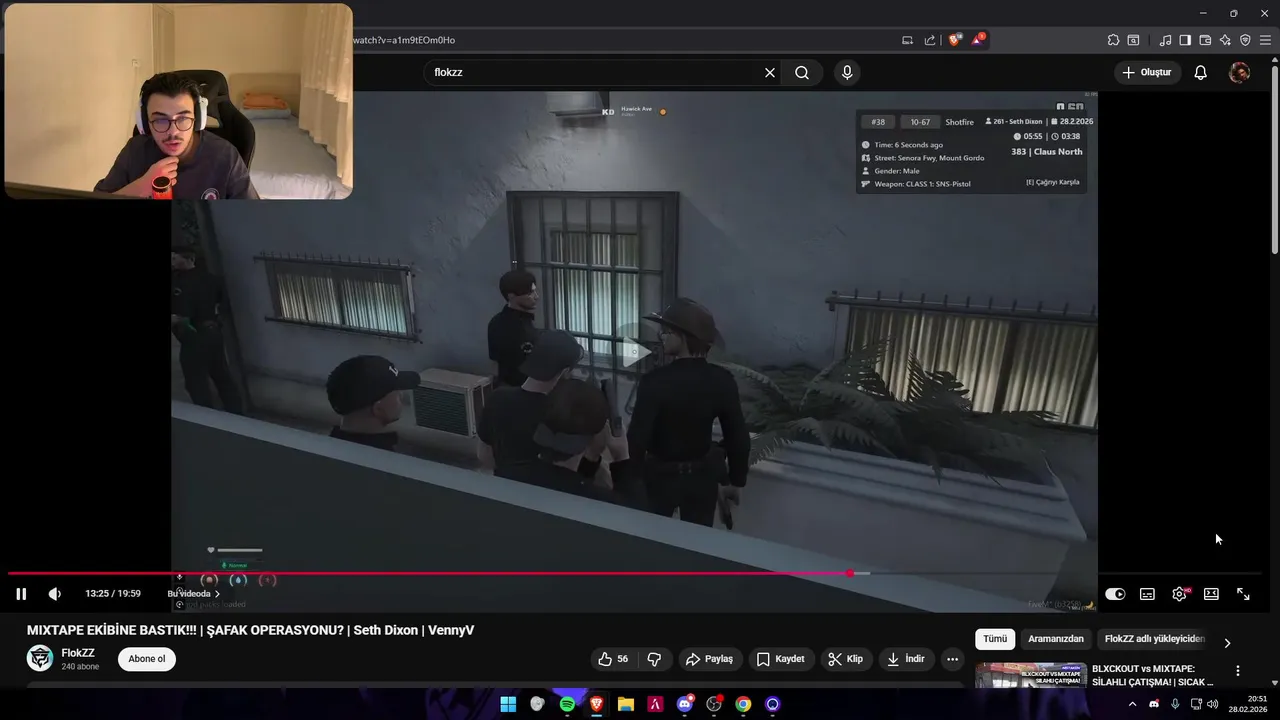Select the 'FlokZZ adlı yükleyiciden' chip
This screenshot has width=1280, height=720.
(1155, 639)
